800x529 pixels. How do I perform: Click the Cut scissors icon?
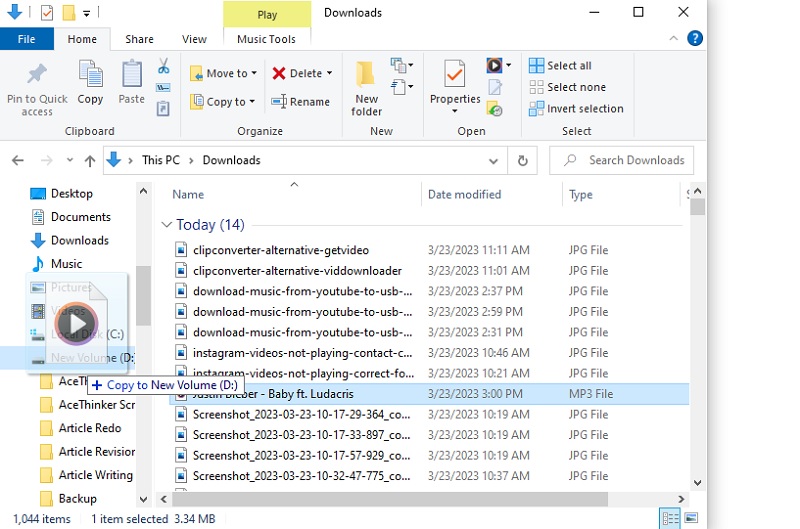click(x=163, y=66)
